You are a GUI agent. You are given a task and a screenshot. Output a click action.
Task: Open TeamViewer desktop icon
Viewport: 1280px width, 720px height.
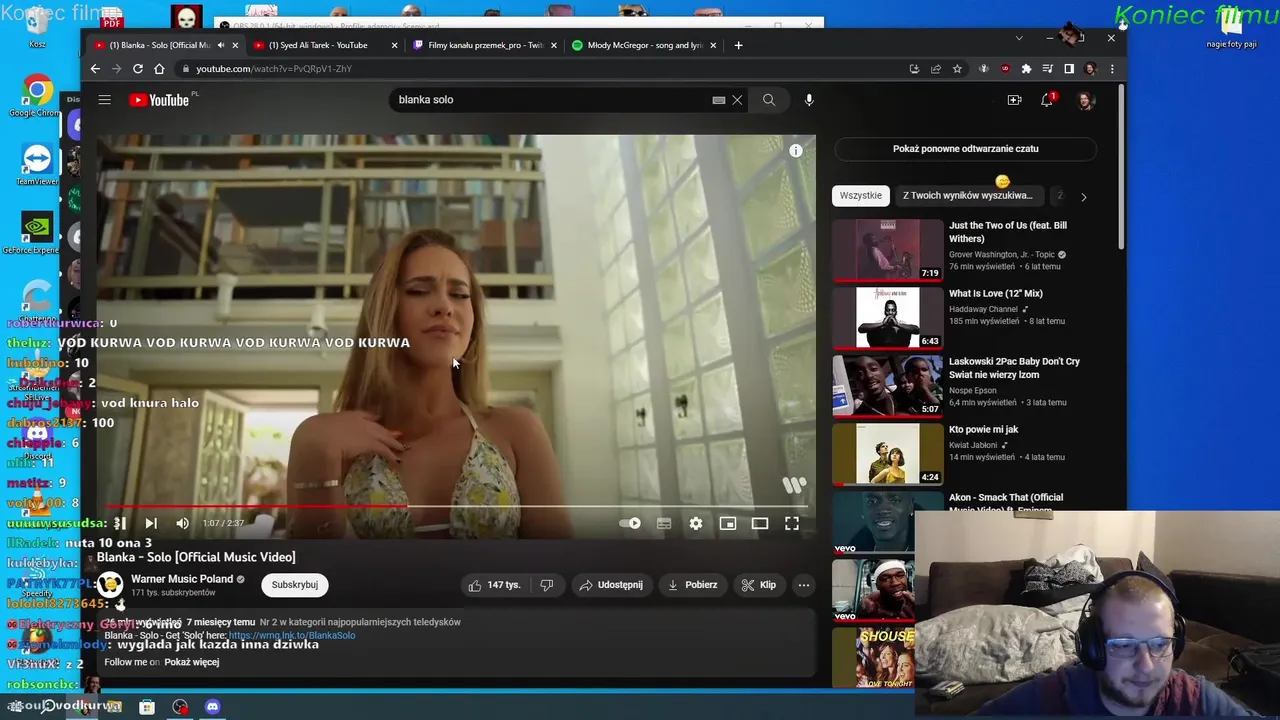click(37, 165)
